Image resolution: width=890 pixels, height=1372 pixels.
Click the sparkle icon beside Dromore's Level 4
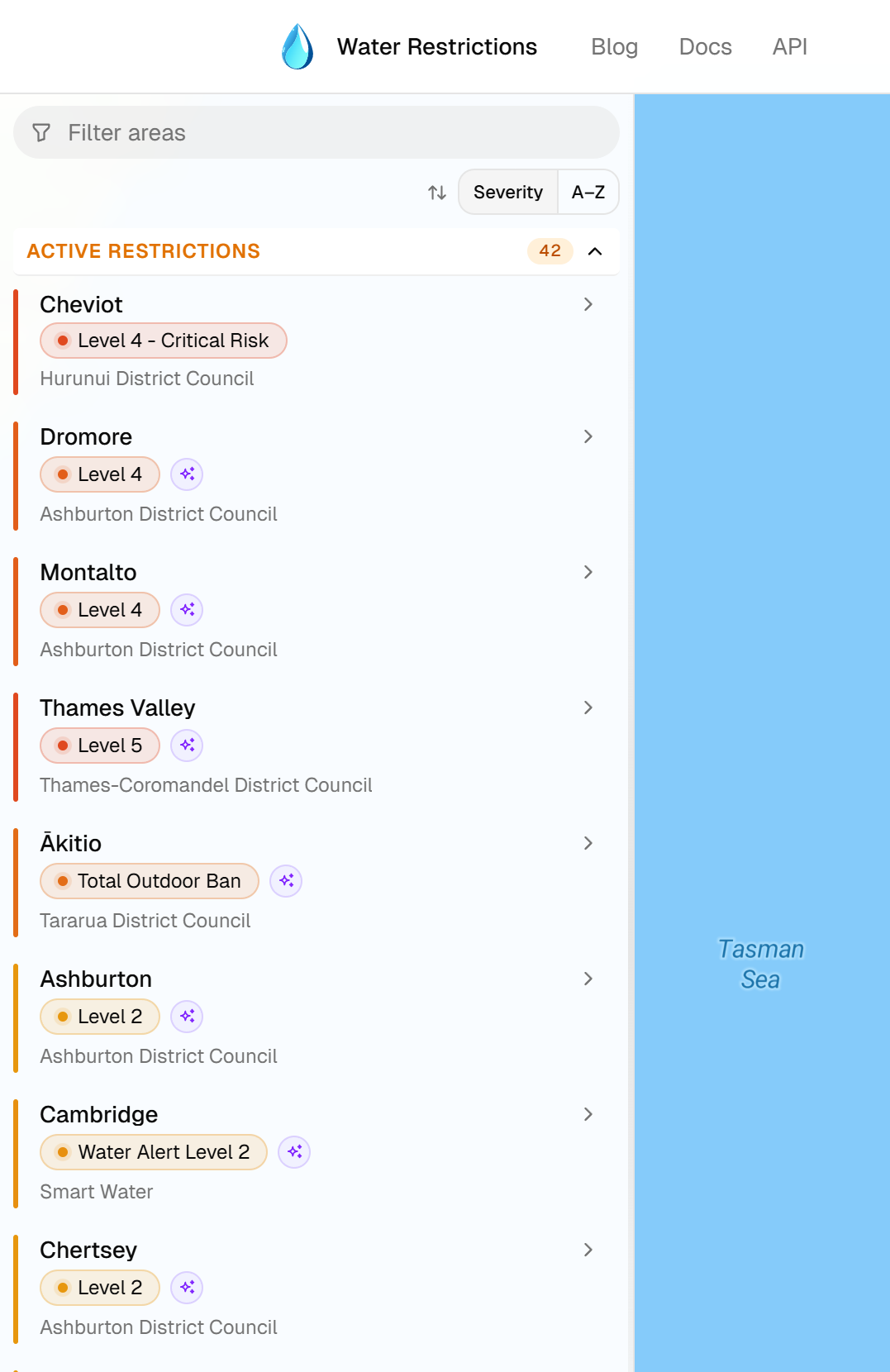coord(187,474)
